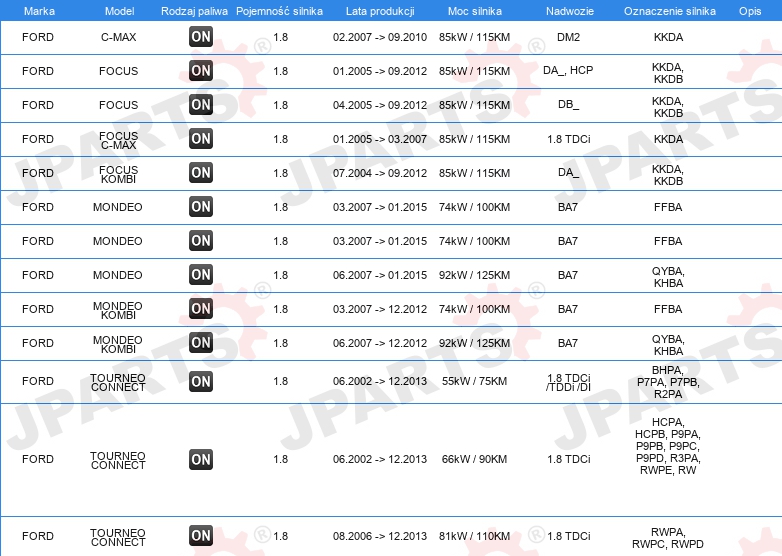Click KKDA engine code in the FOCUS C-MAX row
The image size is (782, 556).
click(x=668, y=139)
